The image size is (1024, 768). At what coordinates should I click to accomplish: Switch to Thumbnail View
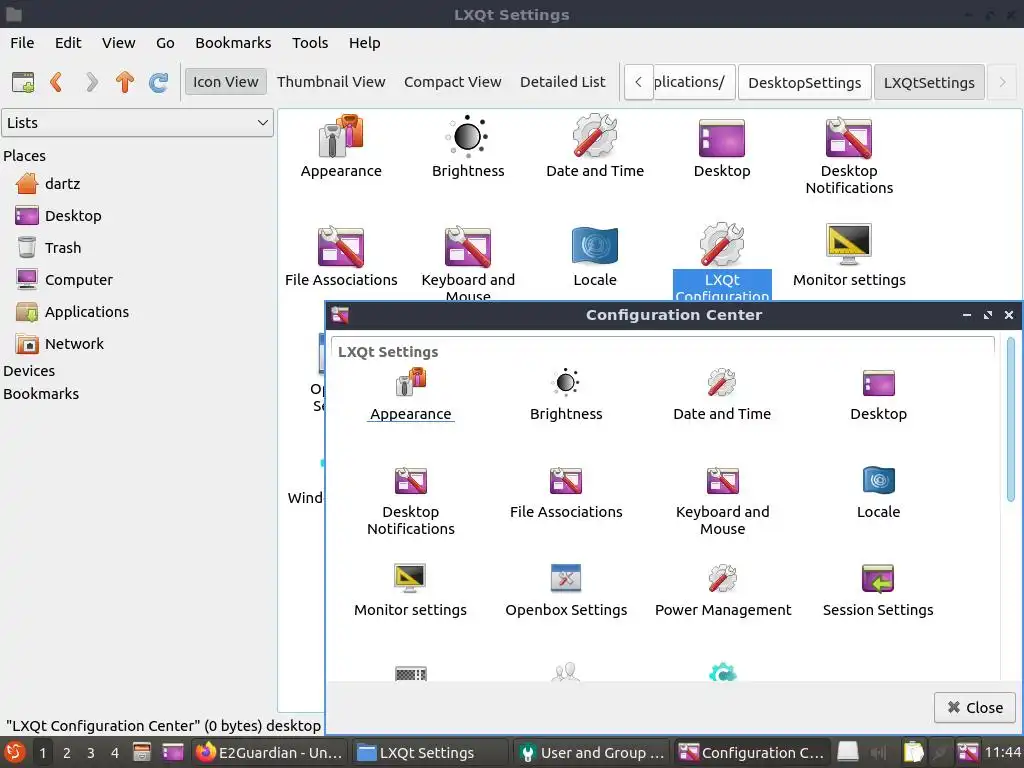point(331,82)
